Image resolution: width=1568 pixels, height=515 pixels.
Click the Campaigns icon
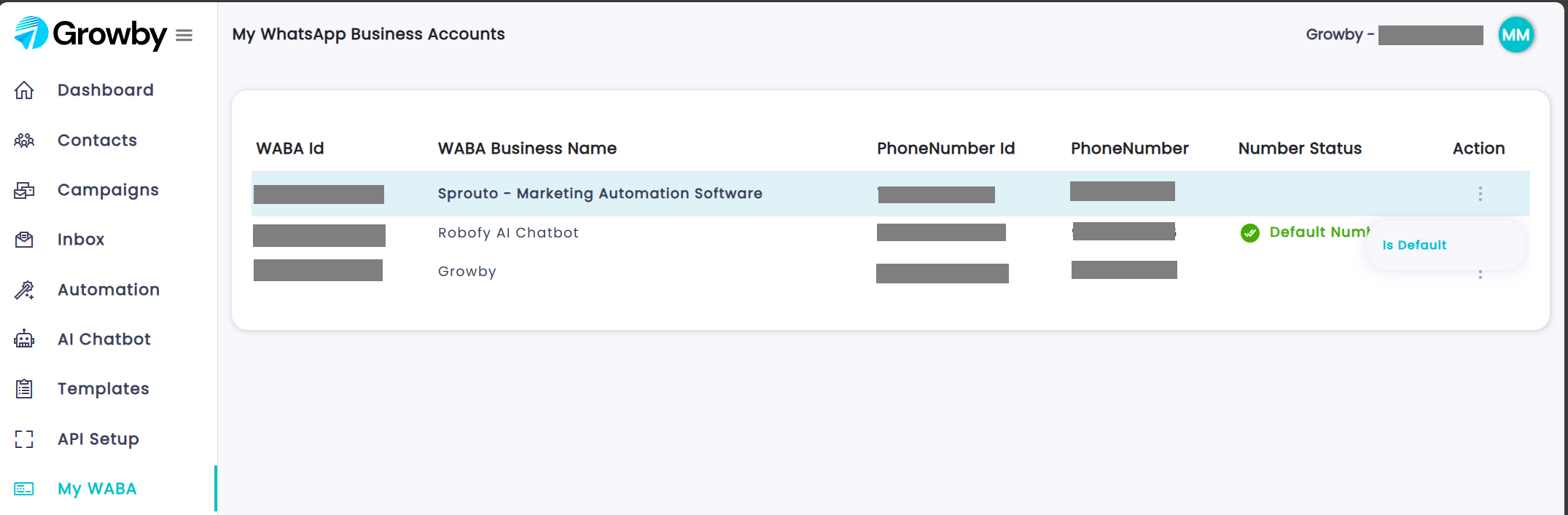(24, 190)
